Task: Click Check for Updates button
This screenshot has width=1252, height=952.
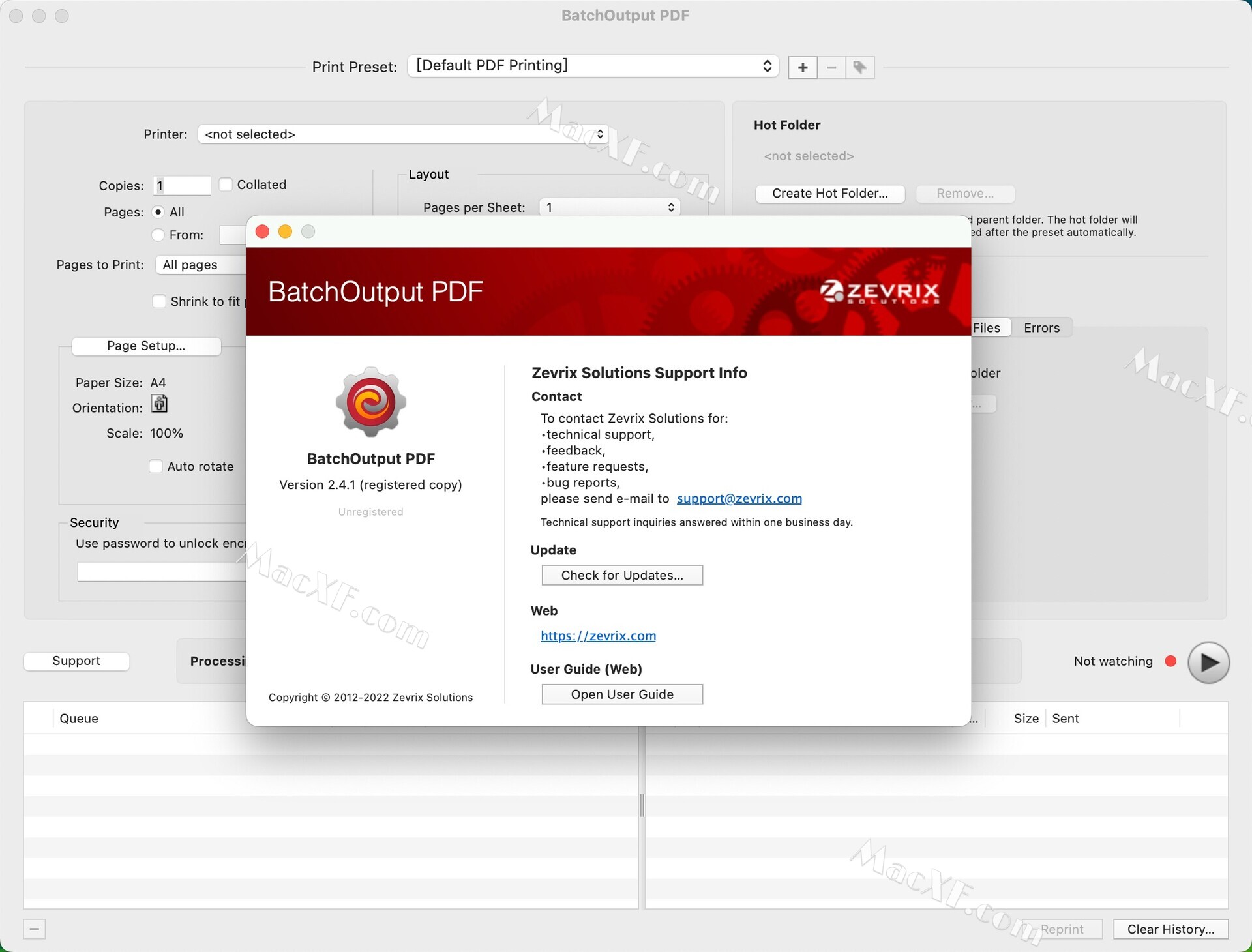Action: pyautogui.click(x=622, y=575)
